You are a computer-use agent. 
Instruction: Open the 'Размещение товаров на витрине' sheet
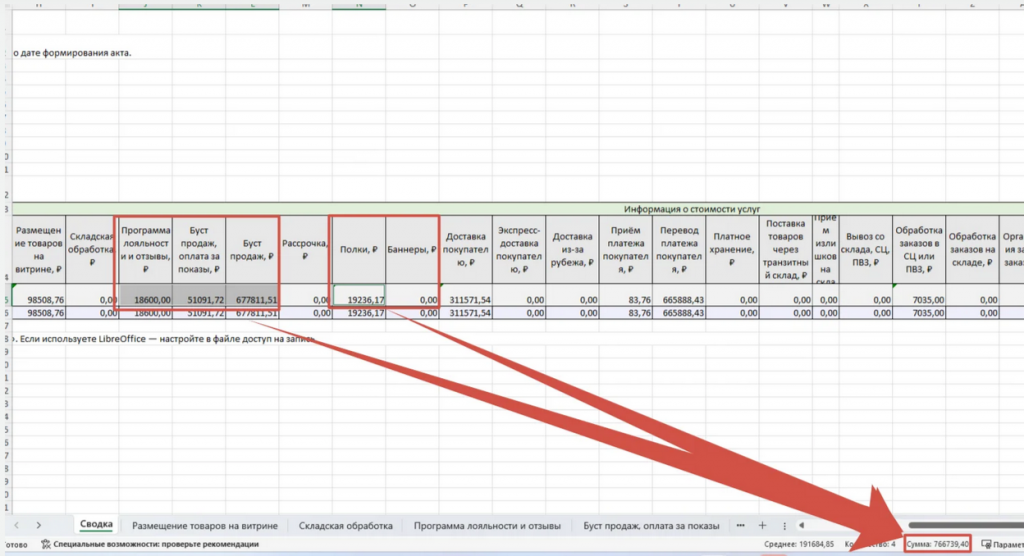click(x=205, y=525)
